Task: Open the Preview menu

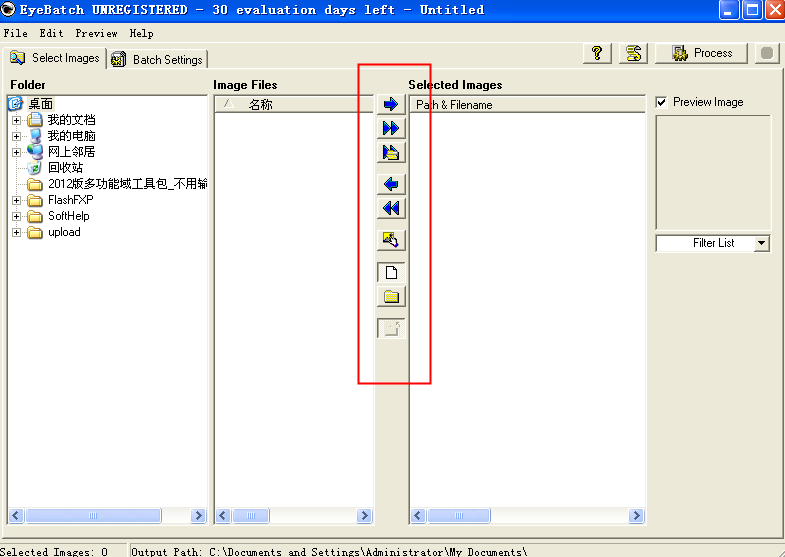Action: coord(96,33)
